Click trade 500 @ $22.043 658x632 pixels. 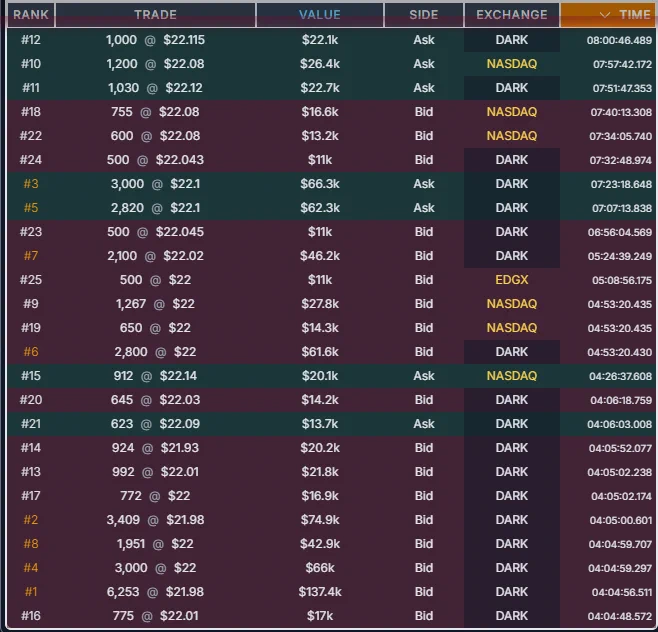pos(155,160)
